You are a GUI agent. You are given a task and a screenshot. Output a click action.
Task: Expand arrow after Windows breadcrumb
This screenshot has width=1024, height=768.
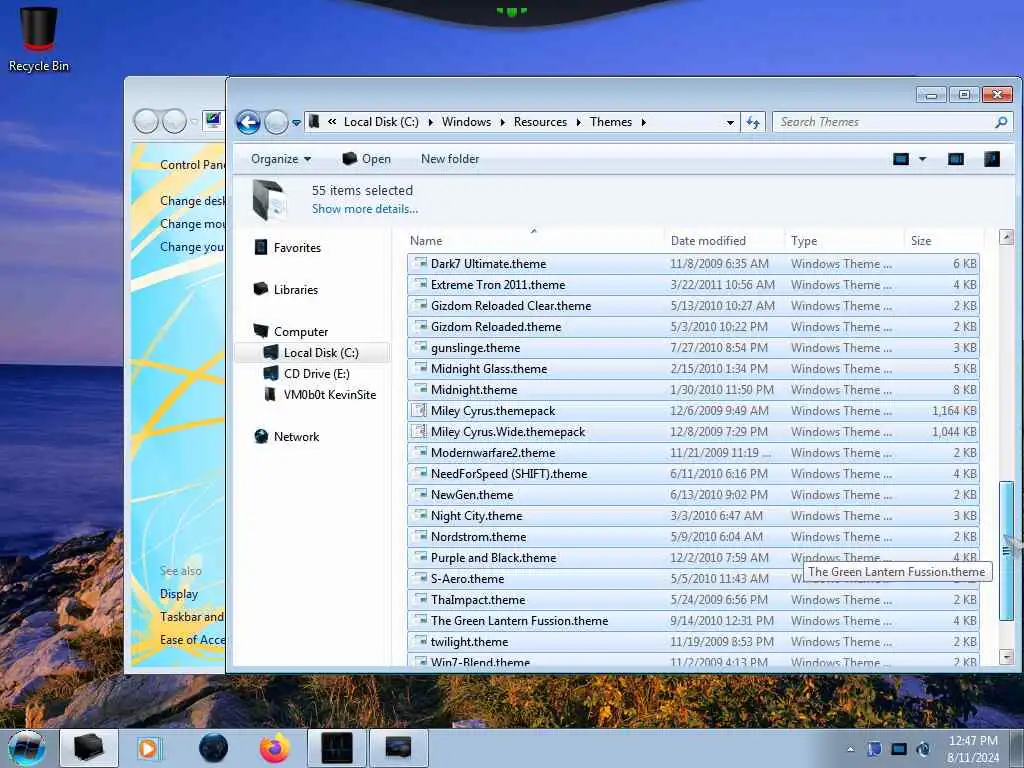[502, 122]
